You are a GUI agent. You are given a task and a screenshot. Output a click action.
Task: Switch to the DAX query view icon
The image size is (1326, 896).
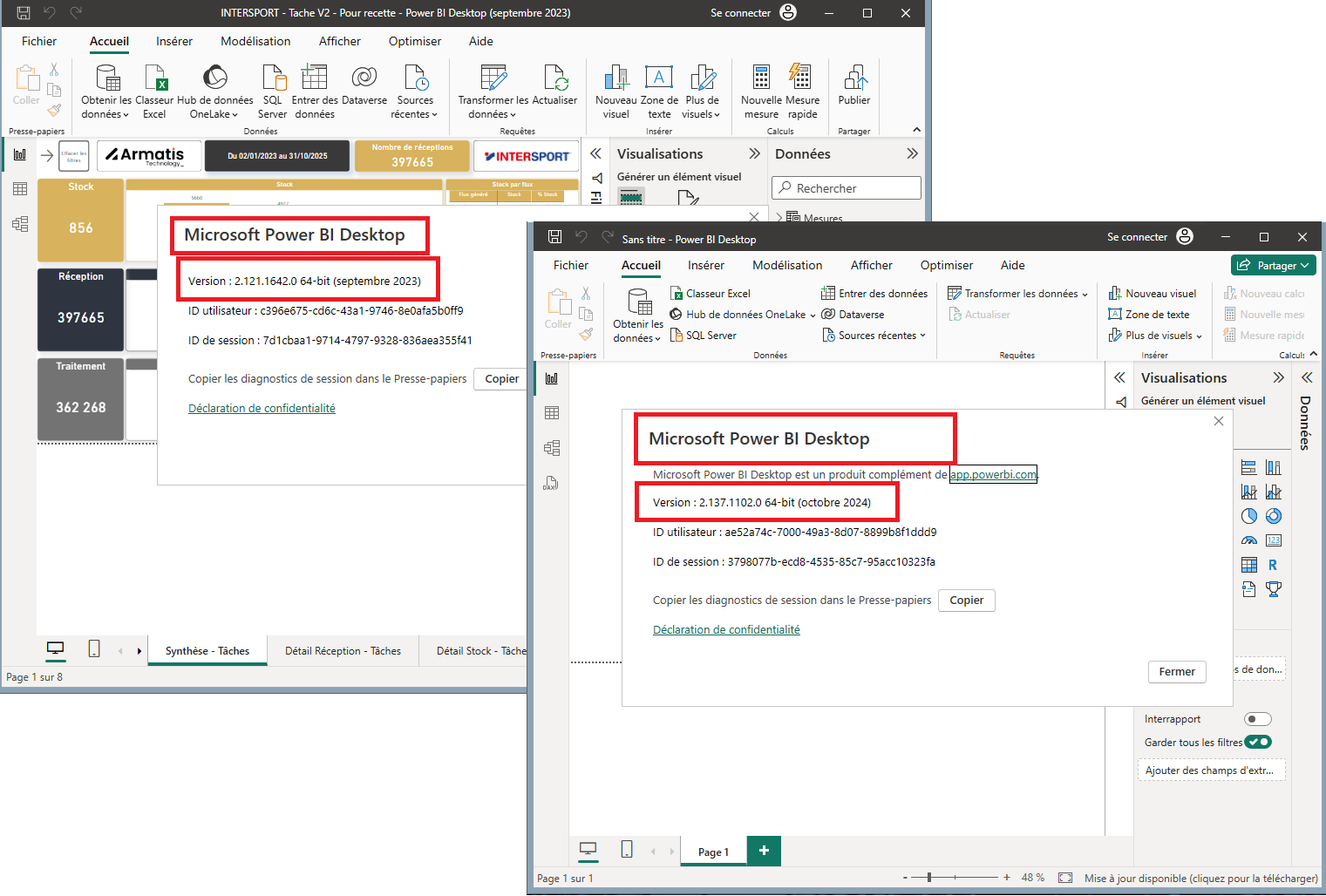point(551,483)
